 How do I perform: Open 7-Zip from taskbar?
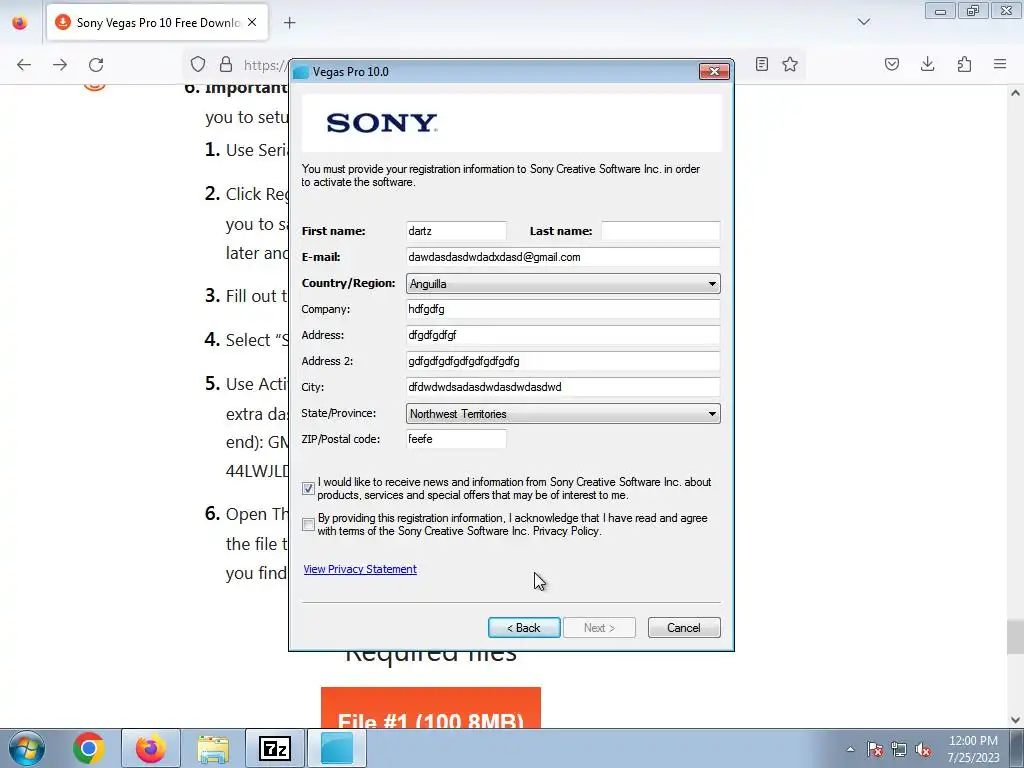tap(275, 748)
